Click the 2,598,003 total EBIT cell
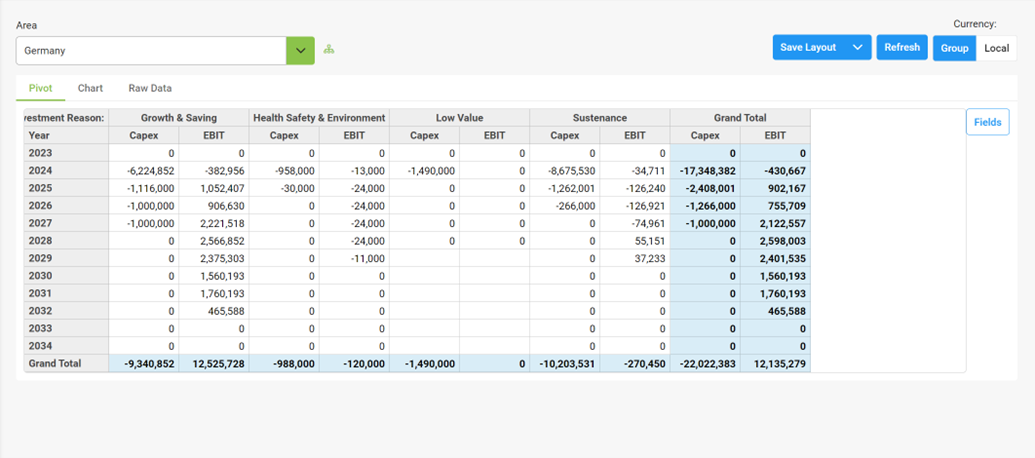 point(776,240)
